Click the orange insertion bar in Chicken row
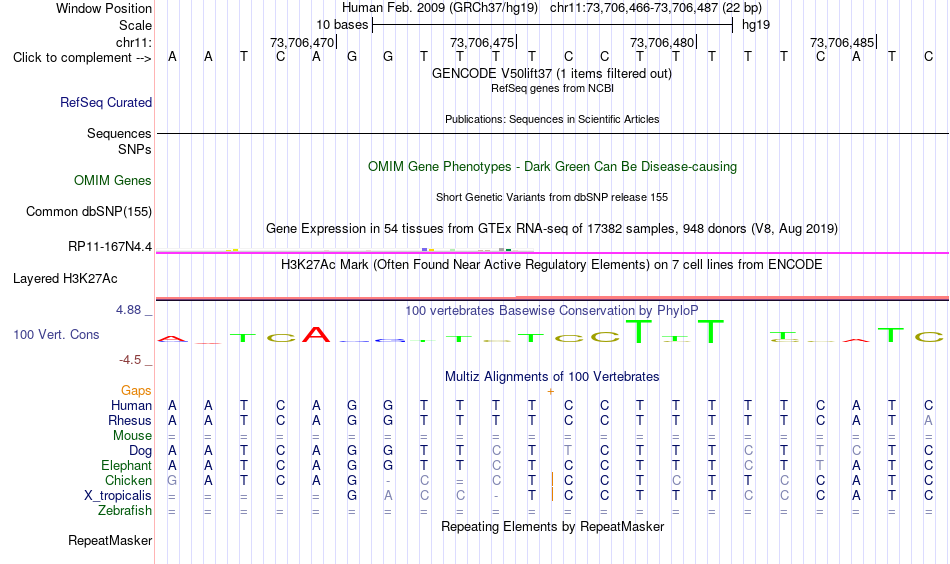Viewport: 950px width, 564px height. coord(552,480)
